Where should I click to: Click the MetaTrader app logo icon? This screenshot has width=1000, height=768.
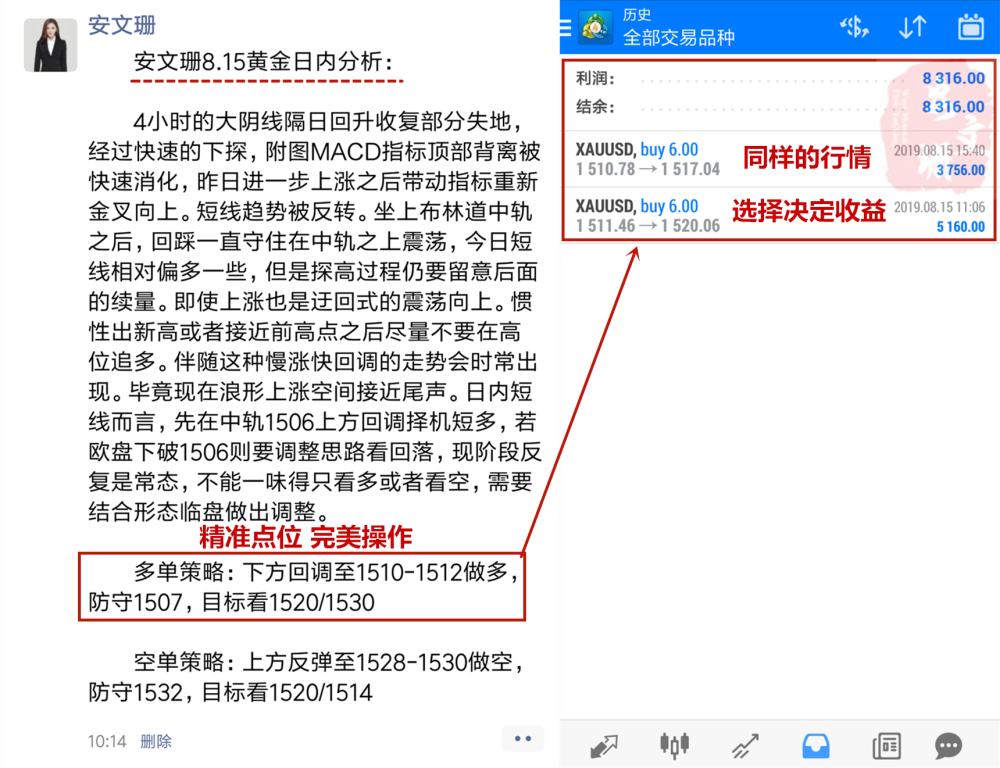pos(595,27)
